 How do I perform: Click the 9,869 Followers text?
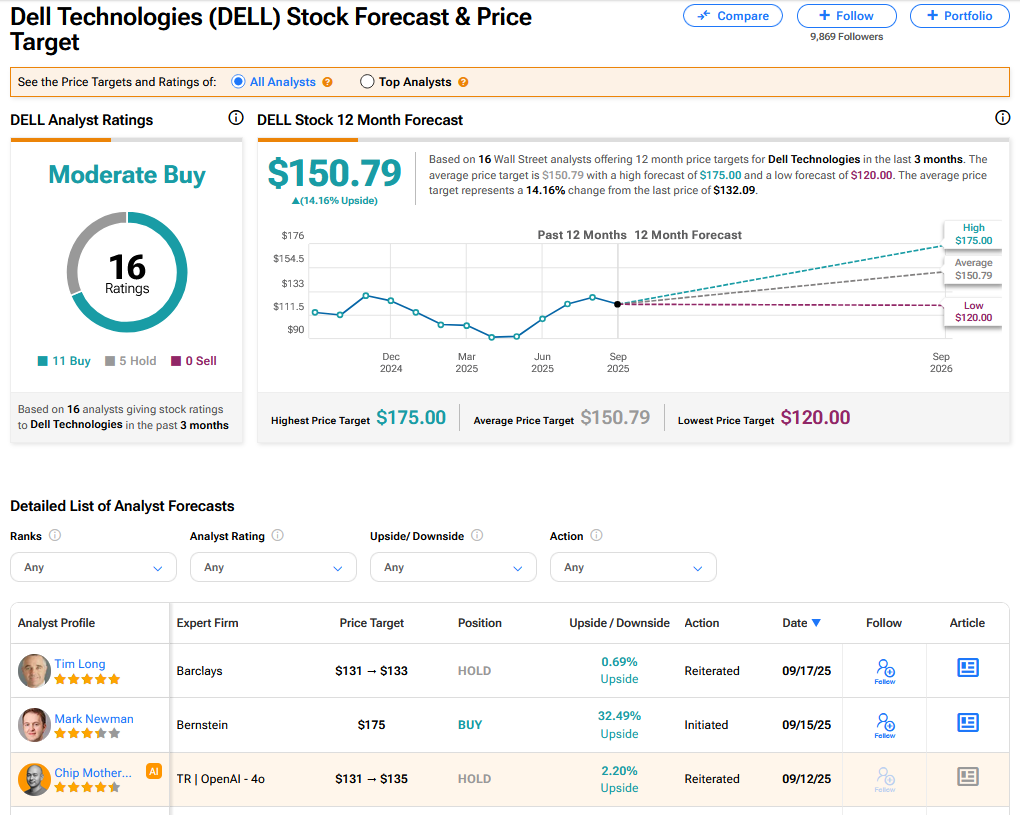click(846, 37)
